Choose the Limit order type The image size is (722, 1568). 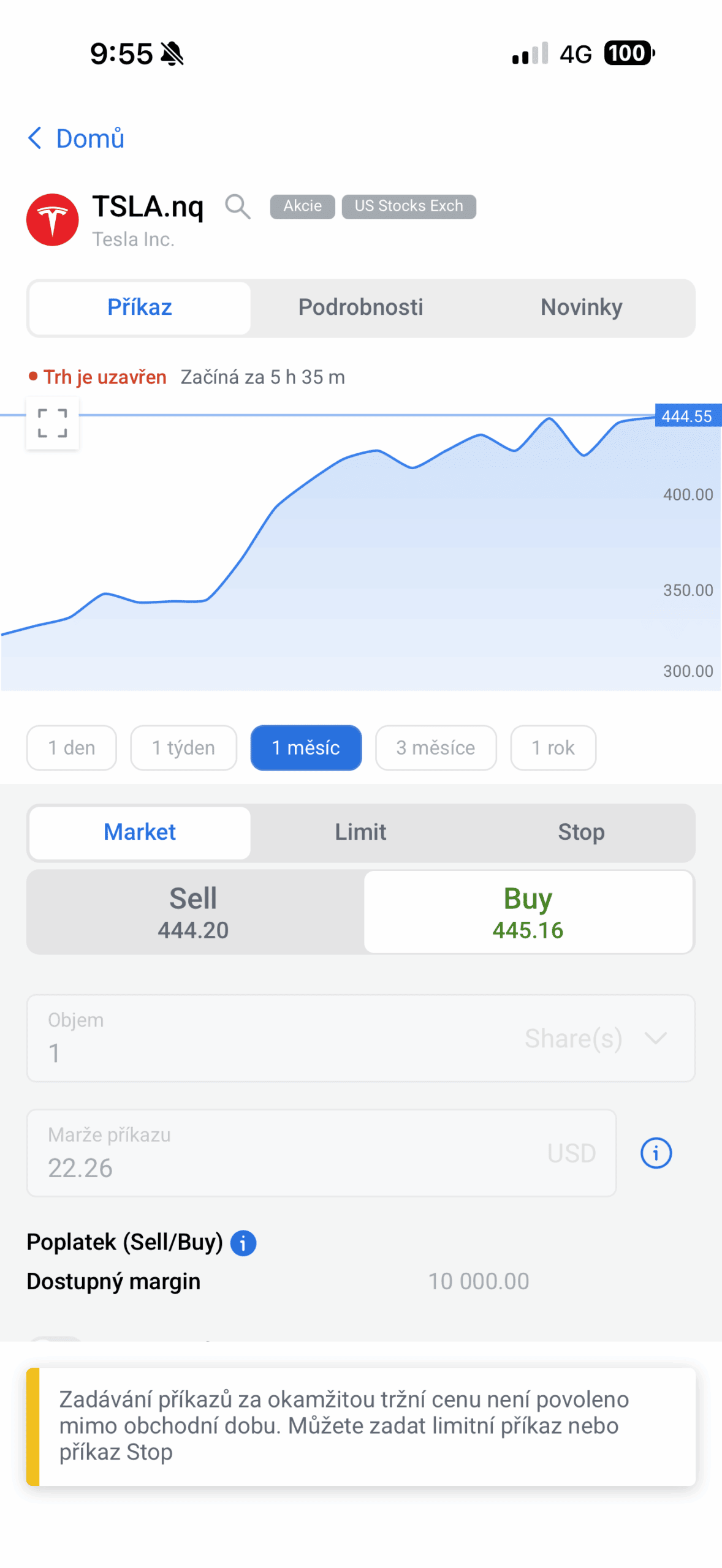[360, 832]
